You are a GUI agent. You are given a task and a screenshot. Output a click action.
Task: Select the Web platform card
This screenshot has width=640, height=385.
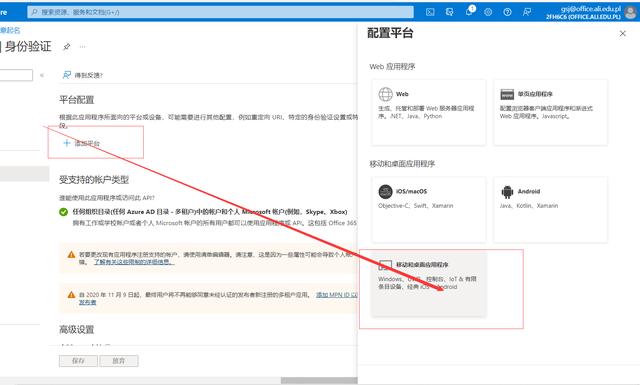[x=429, y=112]
